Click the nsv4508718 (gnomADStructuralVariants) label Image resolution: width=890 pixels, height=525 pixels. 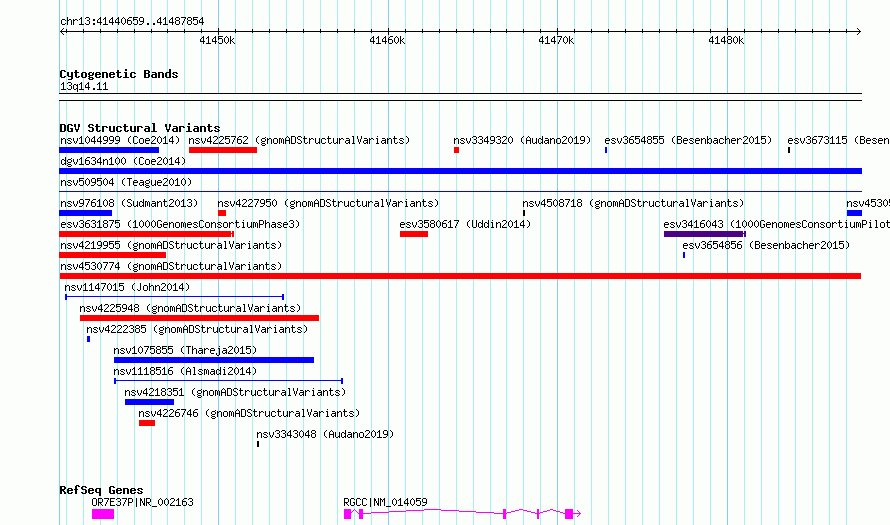(633, 203)
